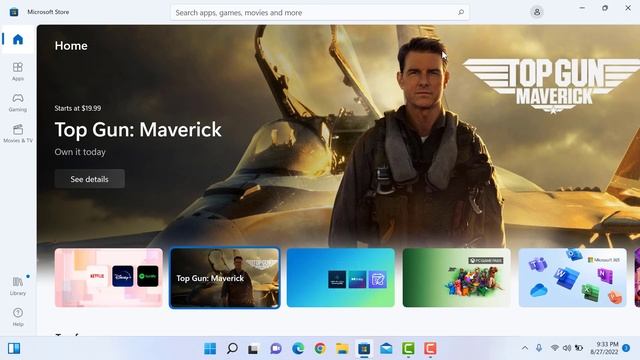The width and height of the screenshot is (640, 360).
Task: Open the Windows Start menu
Action: pyautogui.click(x=210, y=349)
